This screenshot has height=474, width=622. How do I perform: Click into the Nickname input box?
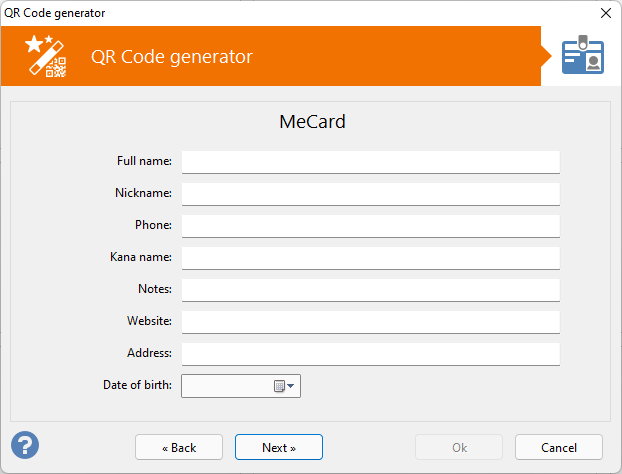pyautogui.click(x=370, y=193)
